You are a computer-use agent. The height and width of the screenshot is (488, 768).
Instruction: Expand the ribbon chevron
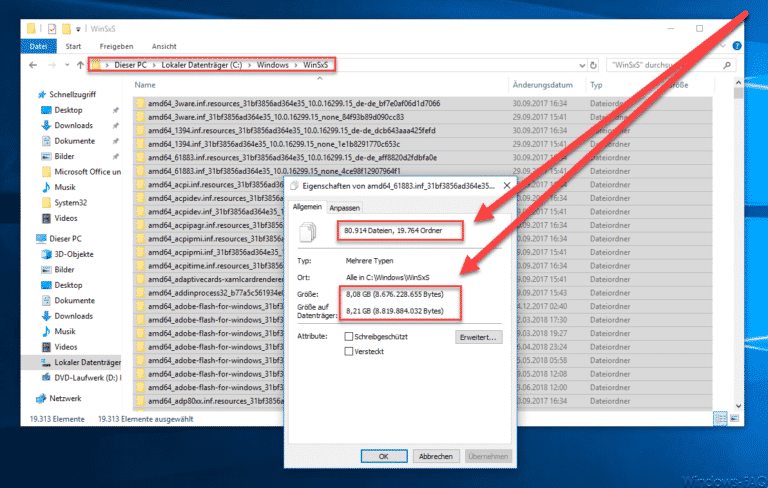[722, 46]
